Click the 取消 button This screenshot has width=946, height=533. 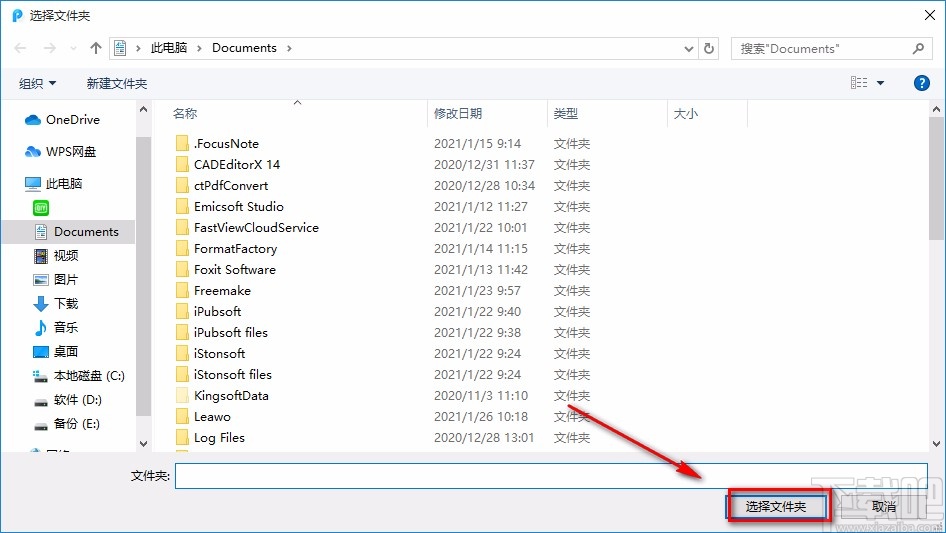point(884,506)
